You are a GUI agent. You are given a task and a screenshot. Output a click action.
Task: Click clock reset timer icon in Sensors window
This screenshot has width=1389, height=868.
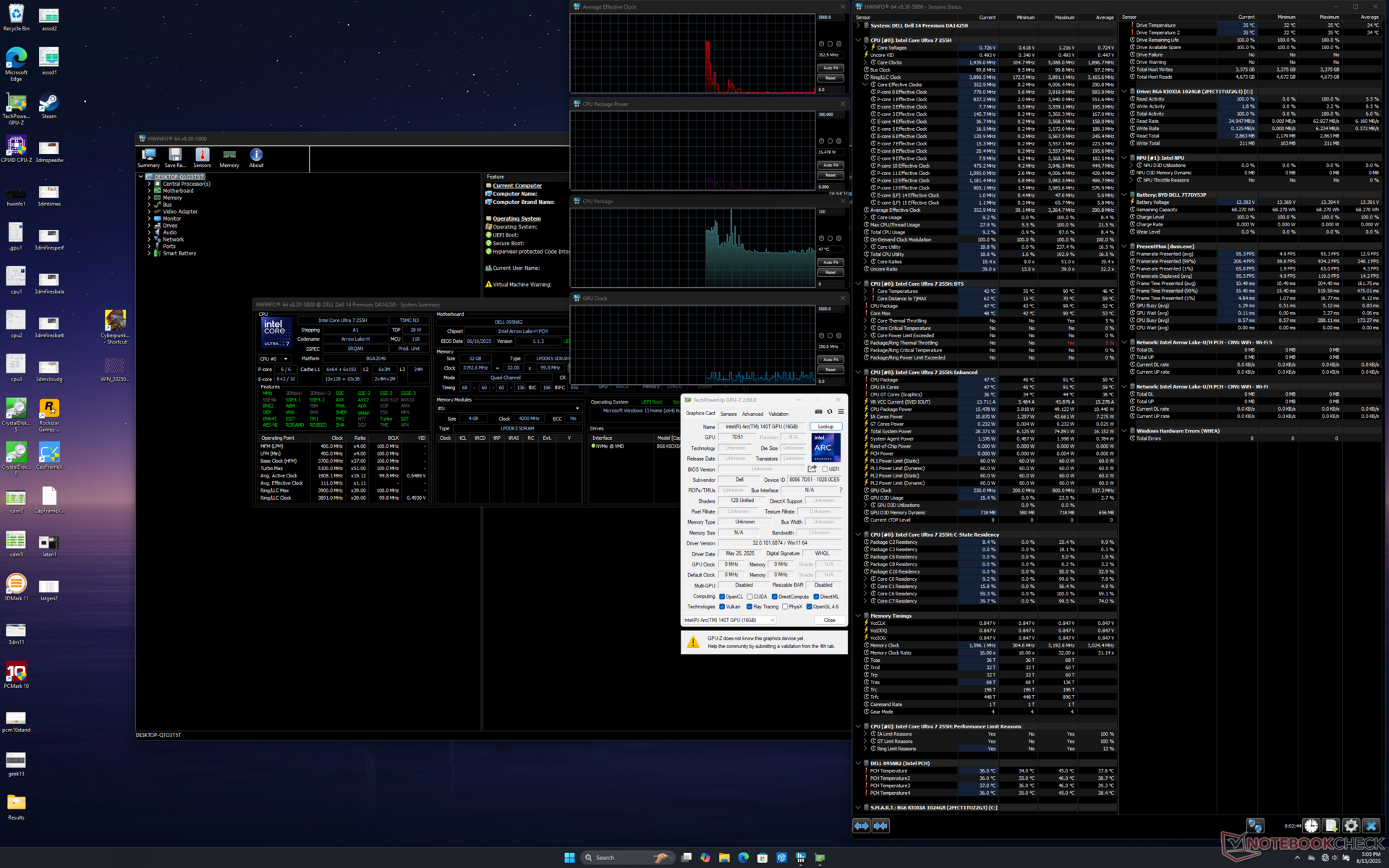[1311, 825]
